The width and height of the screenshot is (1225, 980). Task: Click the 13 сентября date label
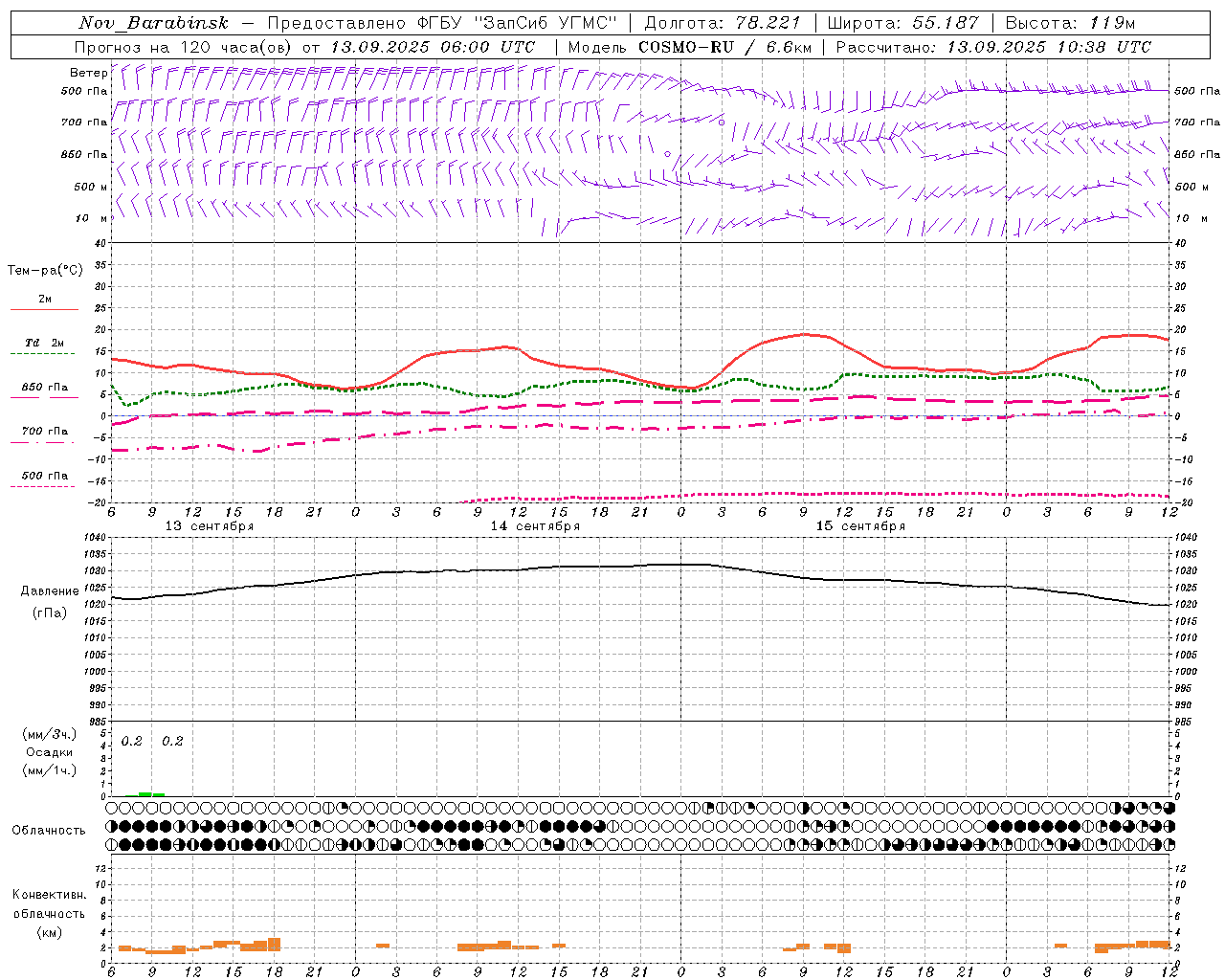(x=210, y=526)
